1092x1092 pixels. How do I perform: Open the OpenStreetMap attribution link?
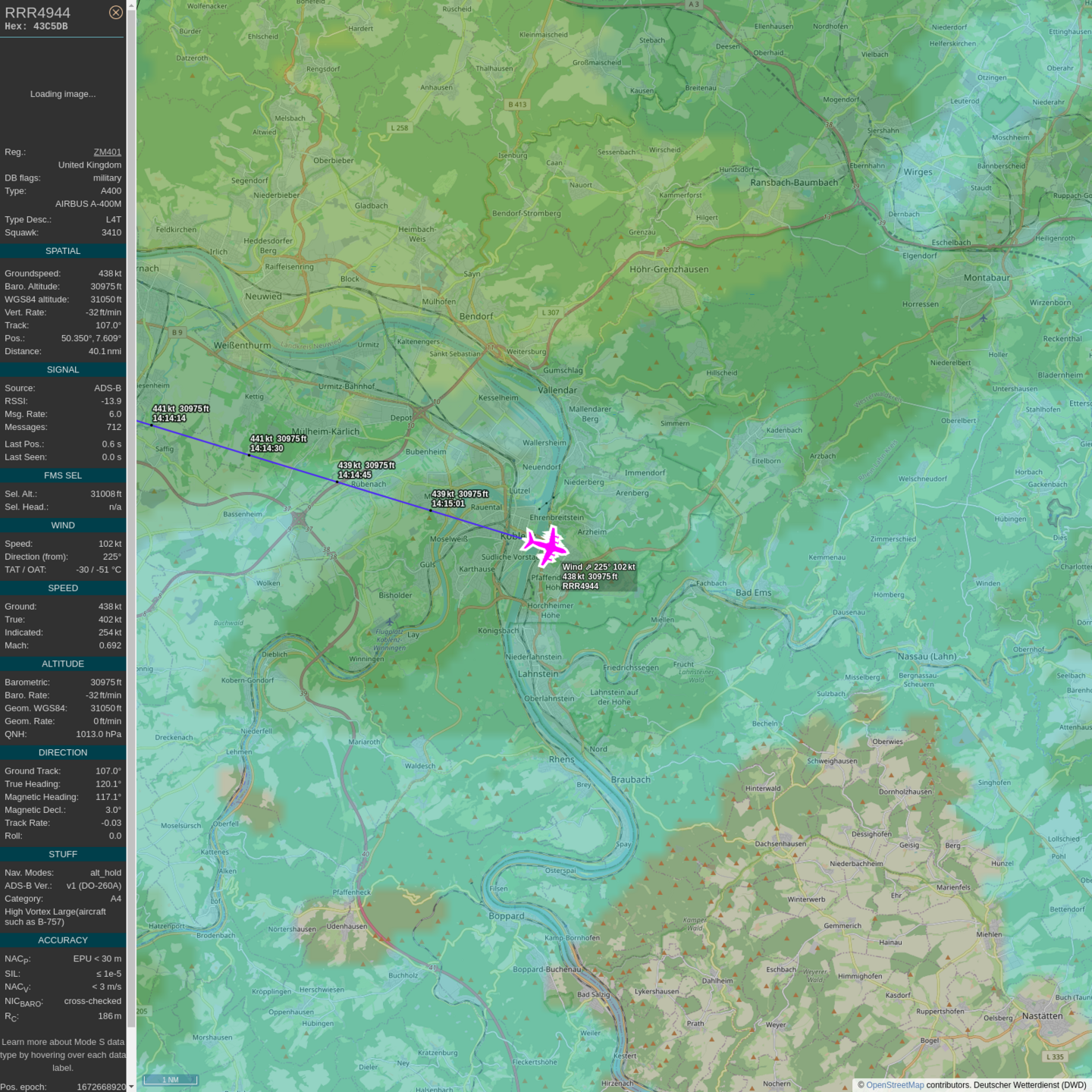coord(894,1084)
